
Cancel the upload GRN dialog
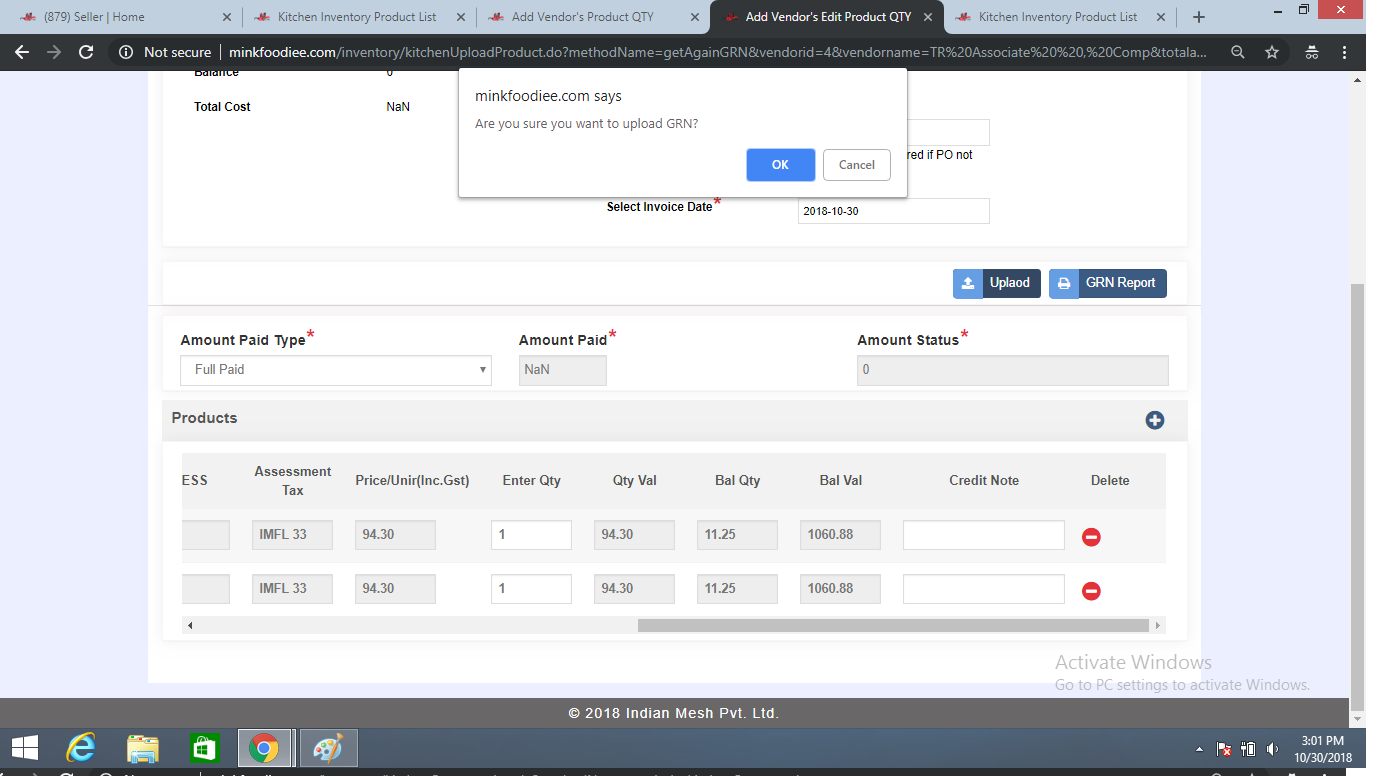coord(856,165)
